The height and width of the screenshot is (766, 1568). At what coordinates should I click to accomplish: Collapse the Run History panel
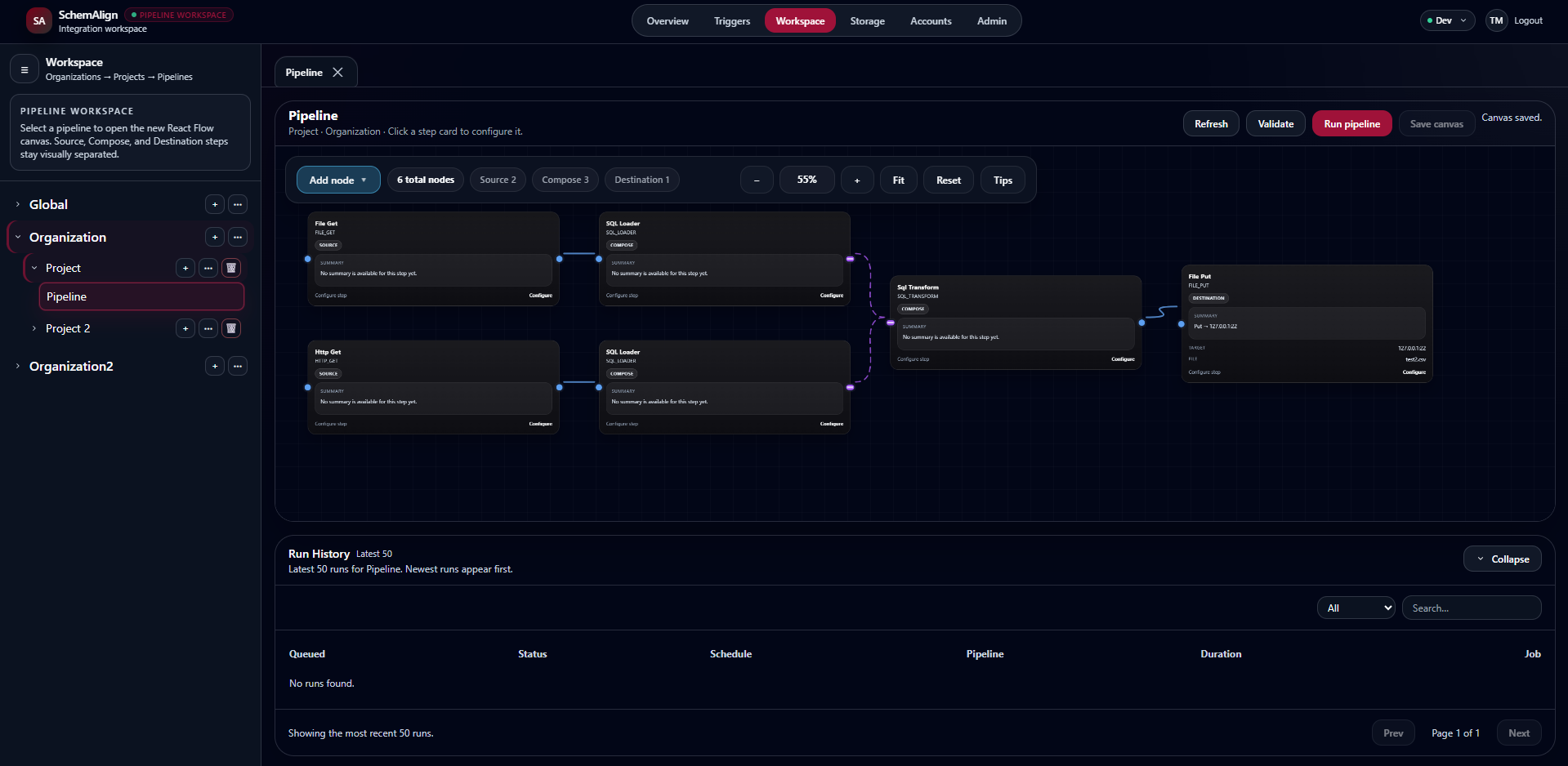point(1502,559)
